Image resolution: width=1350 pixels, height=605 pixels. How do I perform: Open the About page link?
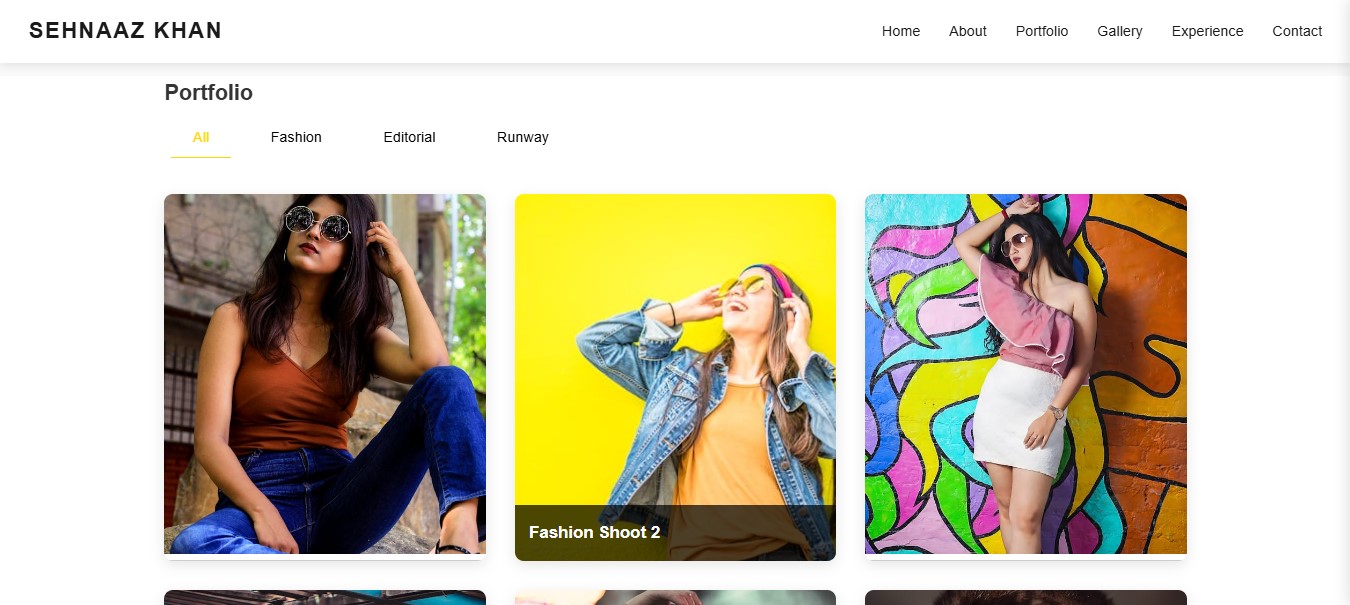pyautogui.click(x=967, y=31)
